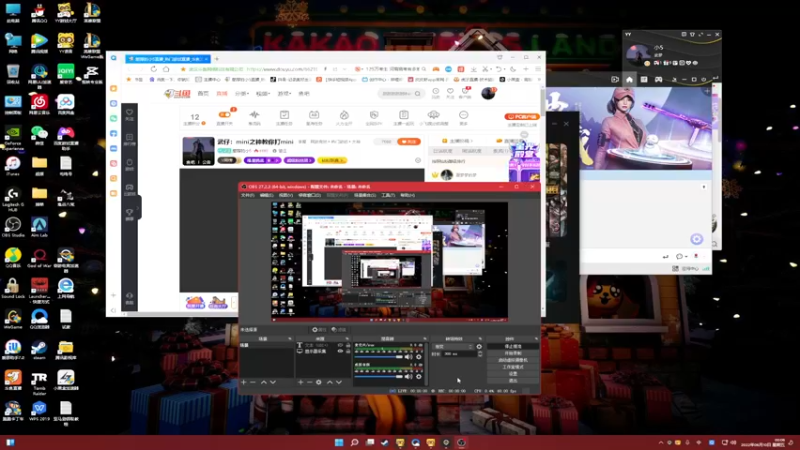Click the browser home icon
Screen dimensions: 800x450
coord(166,69)
